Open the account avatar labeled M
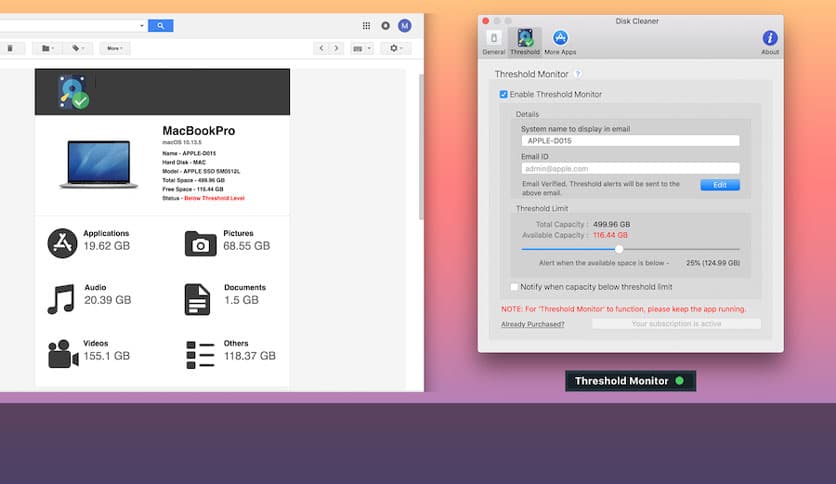This screenshot has height=484, width=836. (405, 26)
